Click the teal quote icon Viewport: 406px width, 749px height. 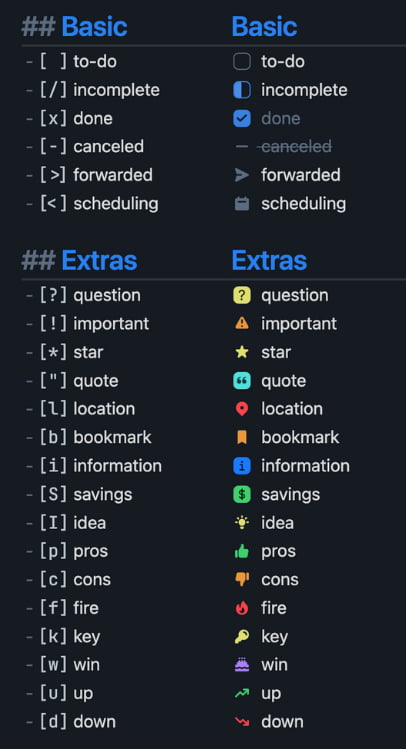(x=242, y=381)
